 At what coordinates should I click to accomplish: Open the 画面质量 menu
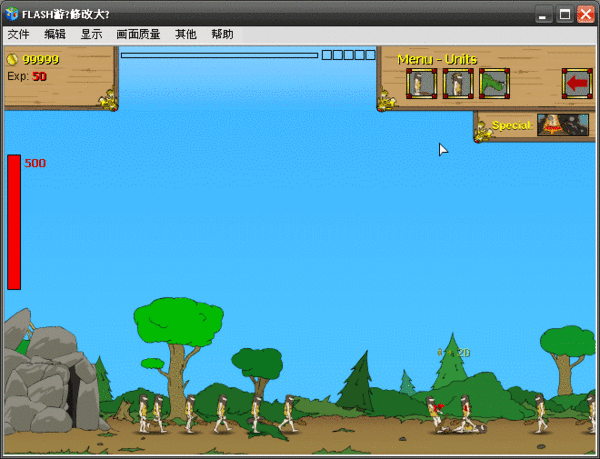[138, 34]
